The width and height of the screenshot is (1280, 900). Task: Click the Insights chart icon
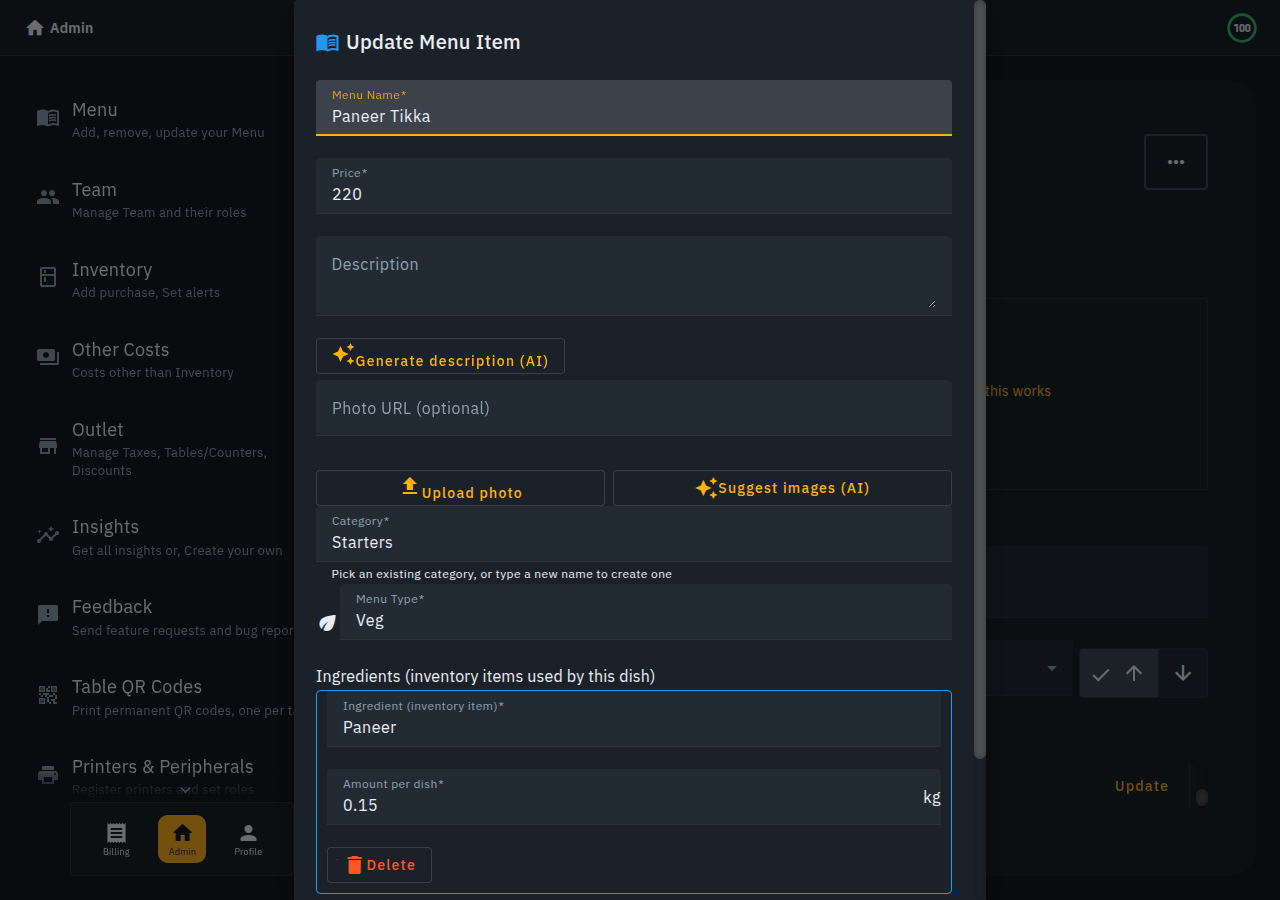tap(48, 535)
